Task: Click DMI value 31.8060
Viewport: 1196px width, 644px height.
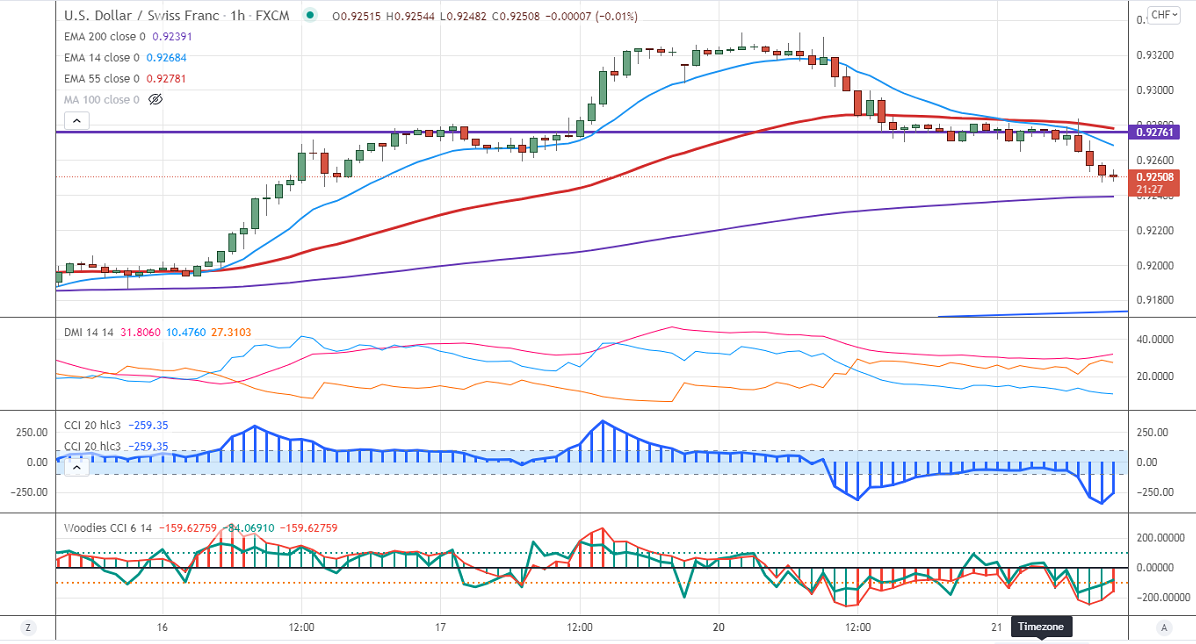Action: pos(140,332)
